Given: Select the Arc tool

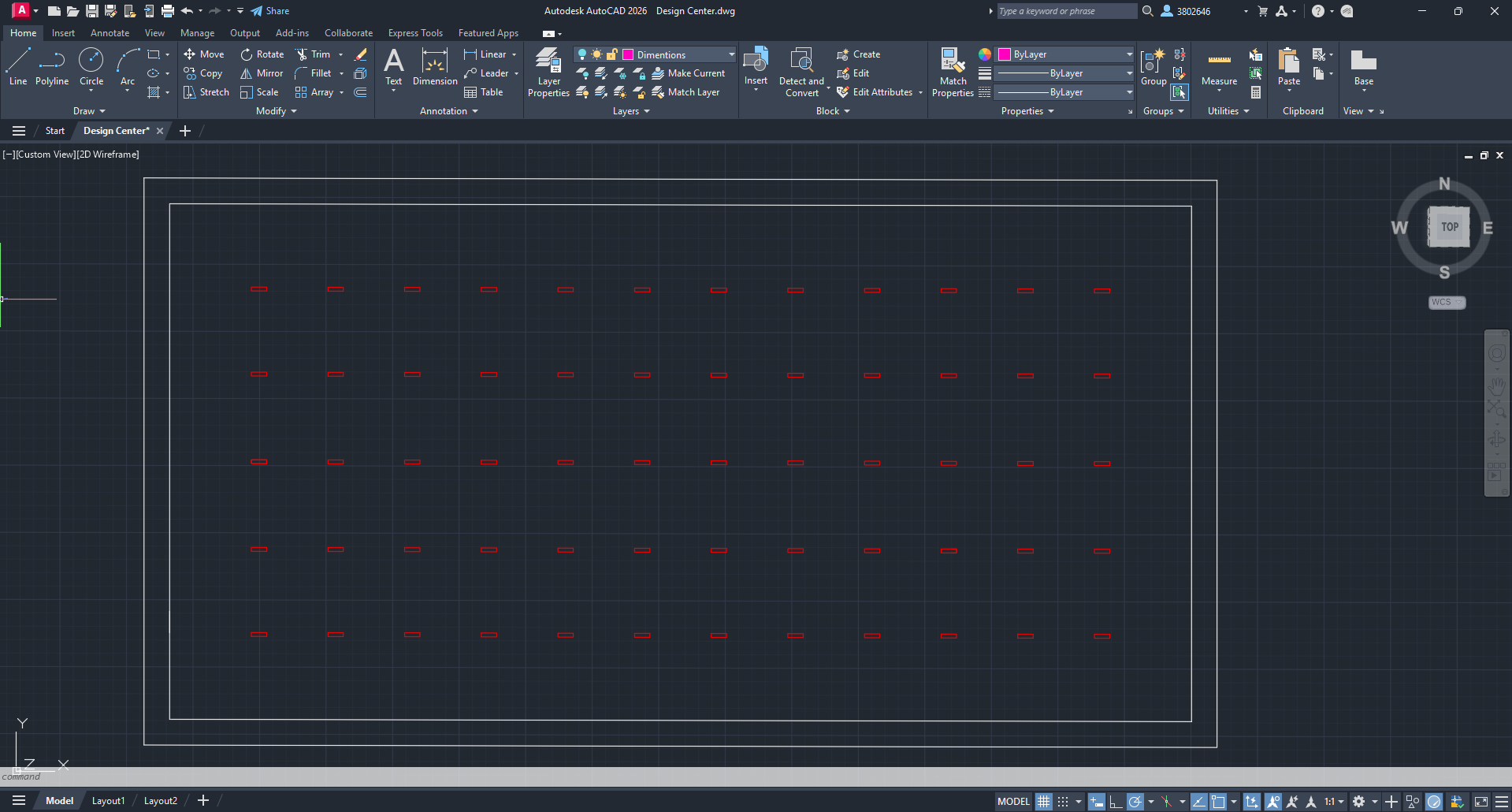Looking at the screenshot, I should coord(128,66).
